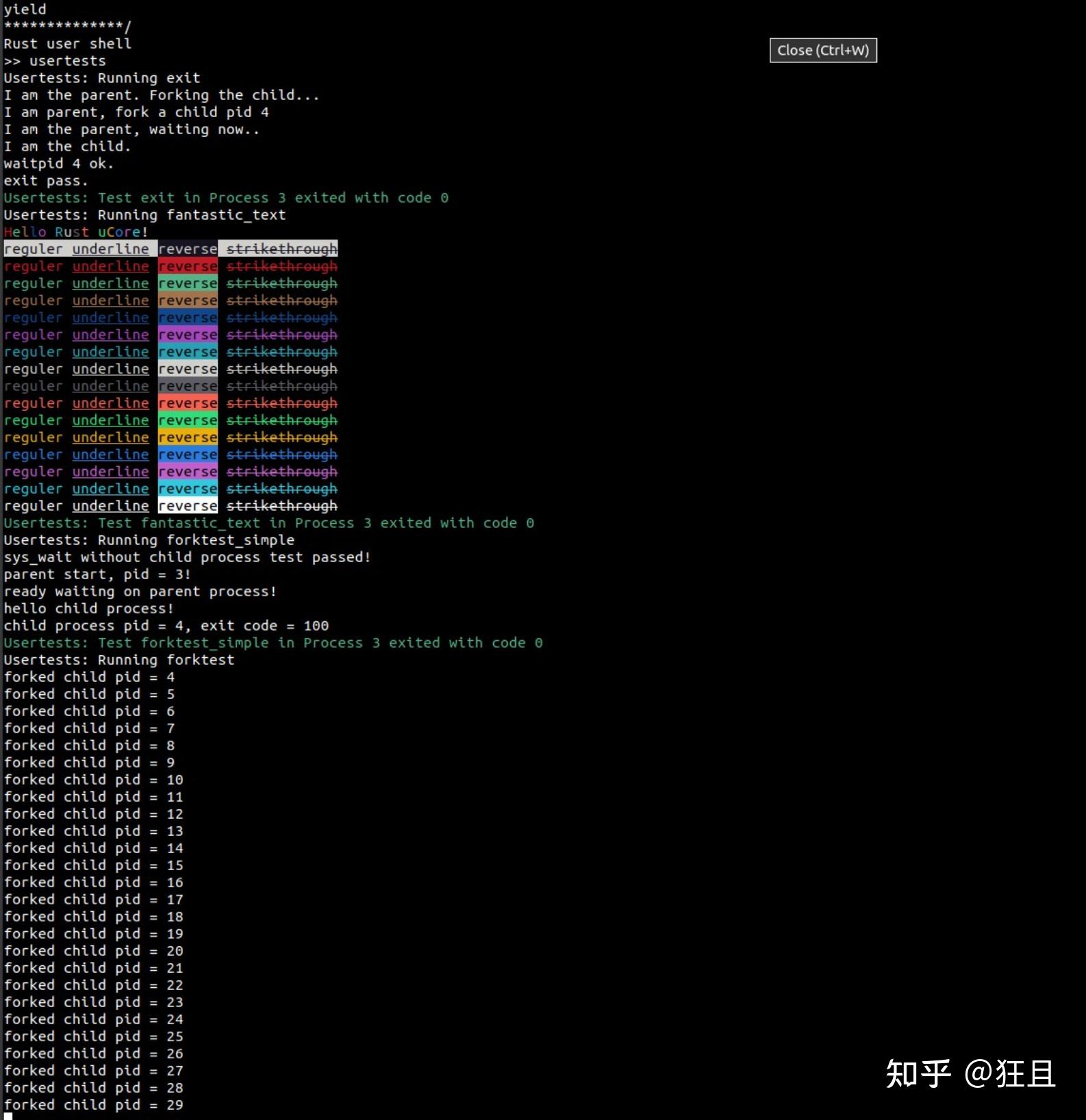Select 'forked child pid = 19' line
The width and height of the screenshot is (1086, 1120).
click(94, 934)
